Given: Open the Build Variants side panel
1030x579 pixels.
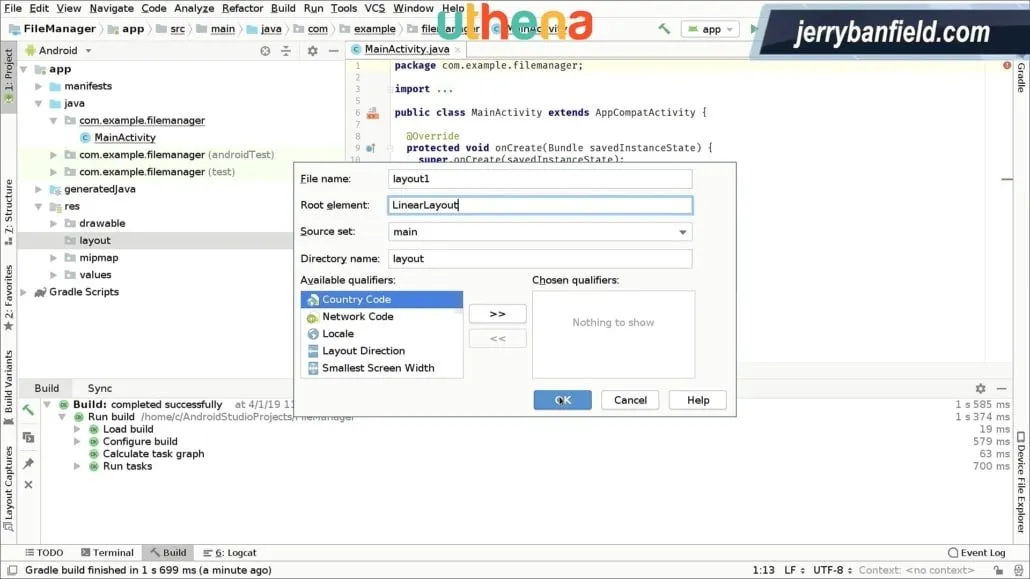Looking at the screenshot, I should coord(9,387).
